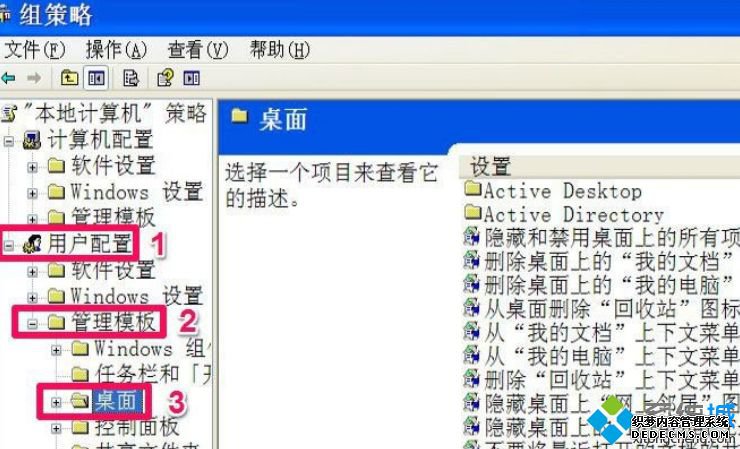
Task: Click the Active Desktop folder icon
Action: 472,190
